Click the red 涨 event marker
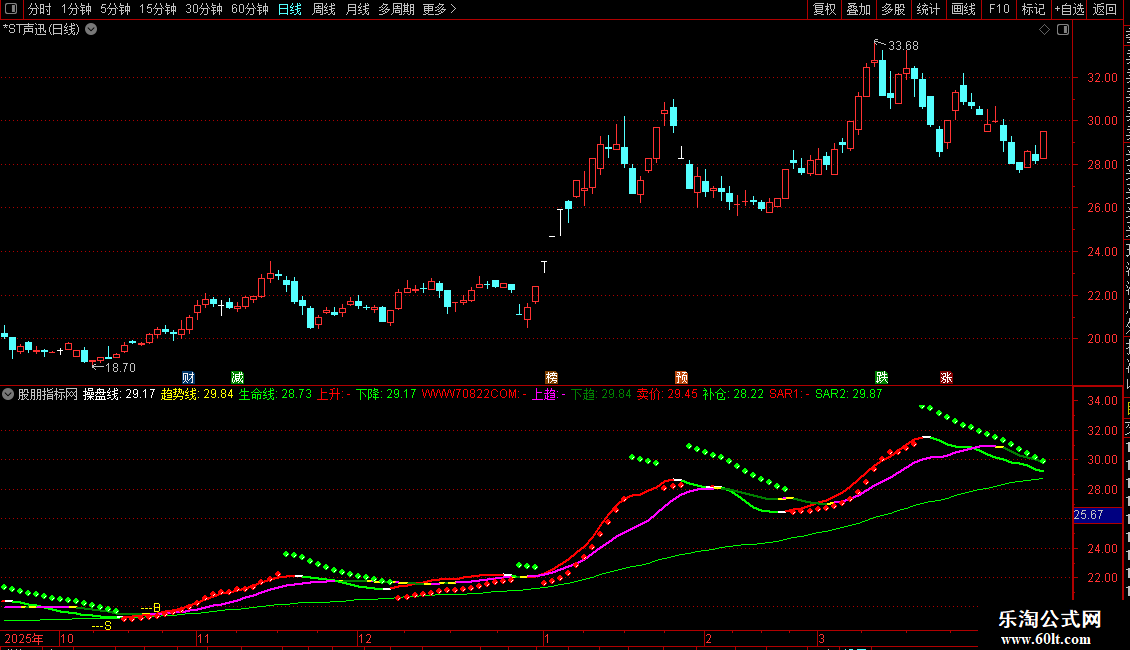The image size is (1130, 650). (x=946, y=378)
